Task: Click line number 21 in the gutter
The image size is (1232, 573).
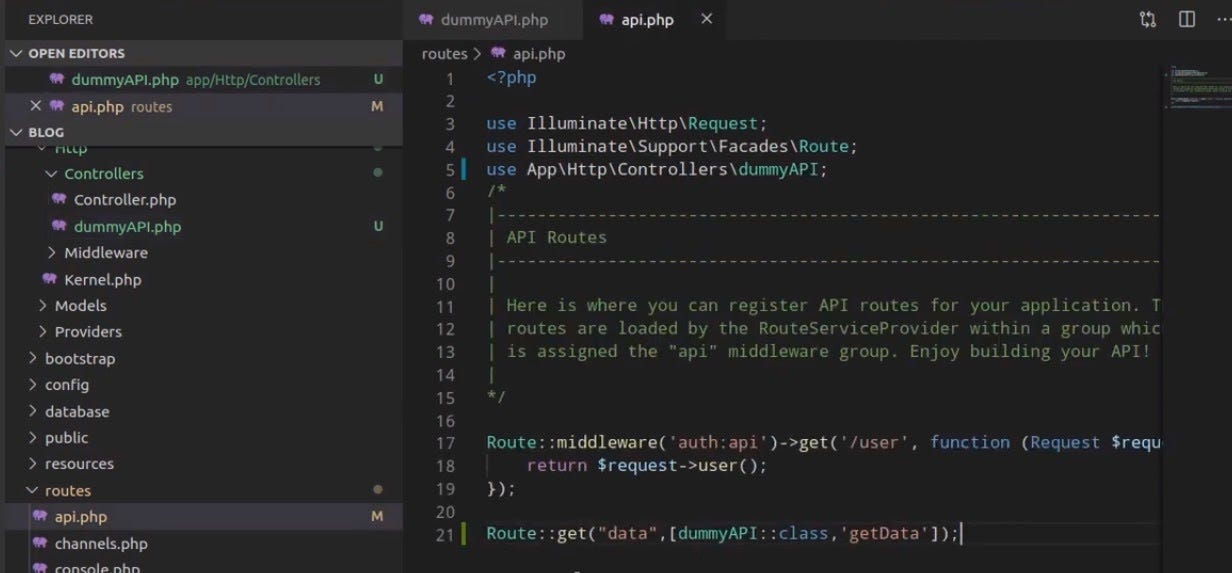Action: (445, 534)
